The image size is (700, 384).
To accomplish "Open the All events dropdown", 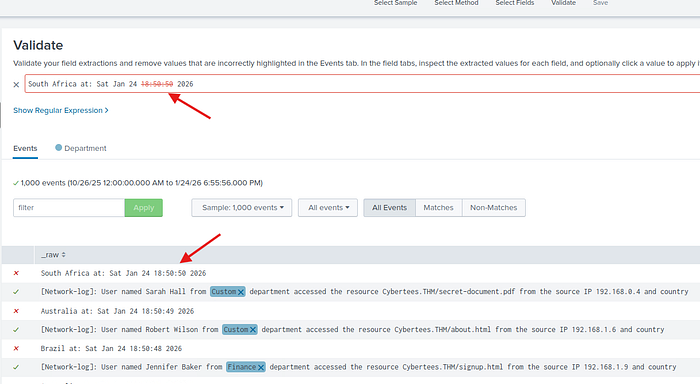I will (328, 208).
